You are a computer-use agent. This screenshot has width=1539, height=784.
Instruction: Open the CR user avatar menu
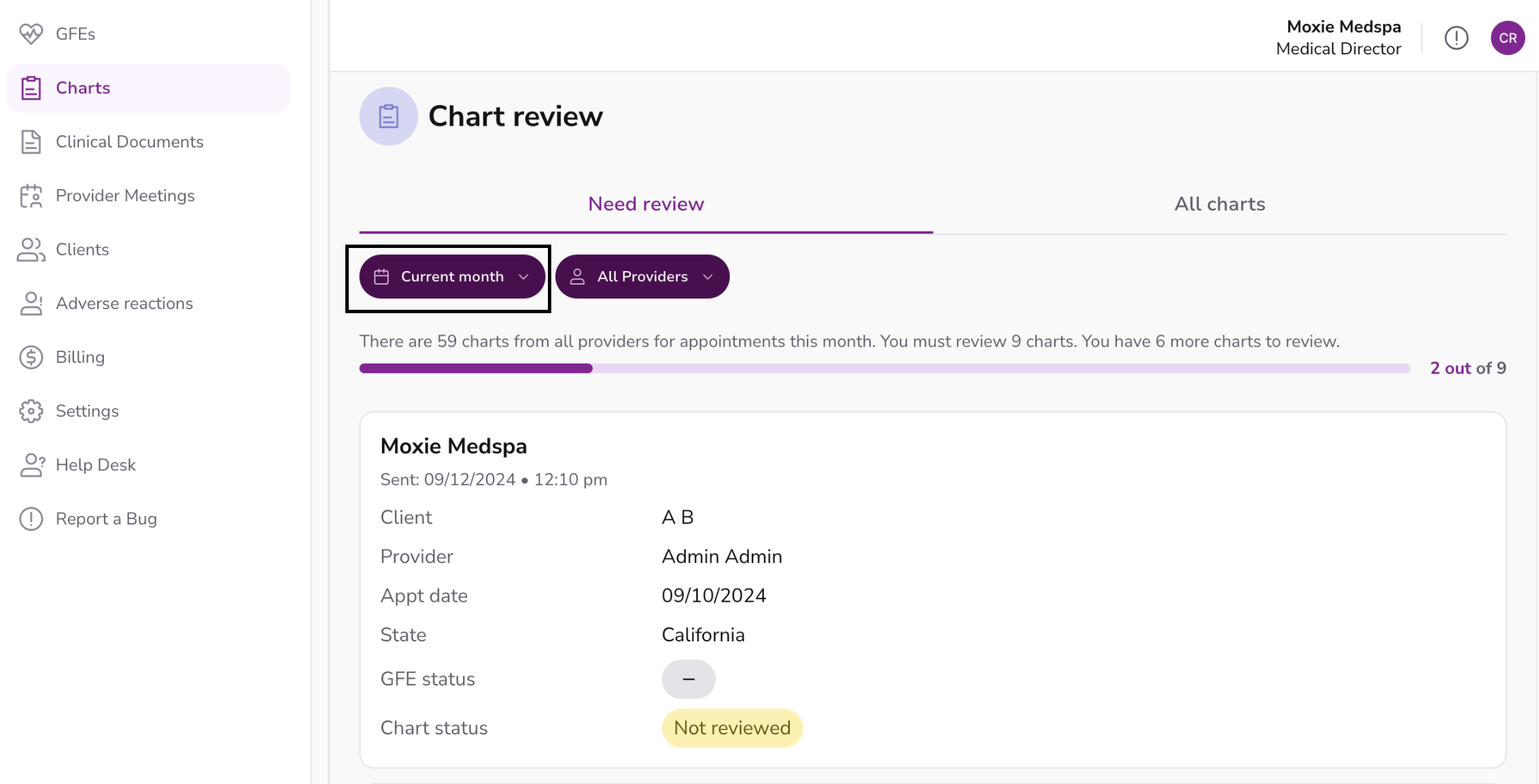click(x=1507, y=38)
